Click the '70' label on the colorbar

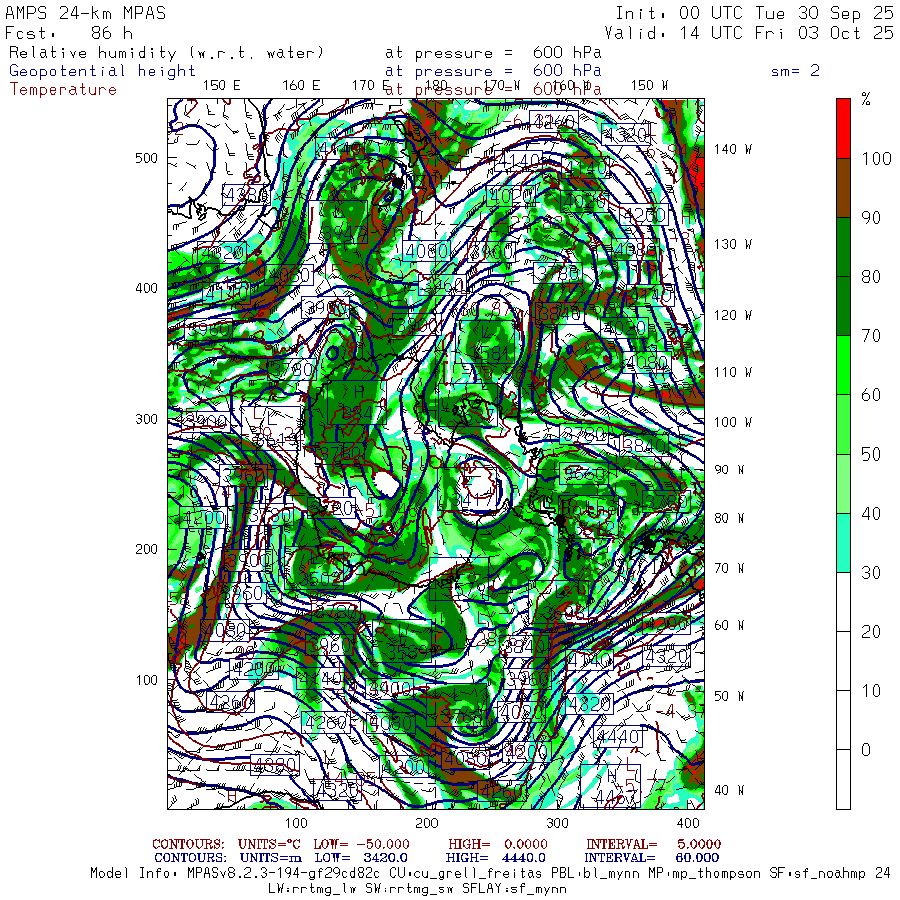pos(871,336)
